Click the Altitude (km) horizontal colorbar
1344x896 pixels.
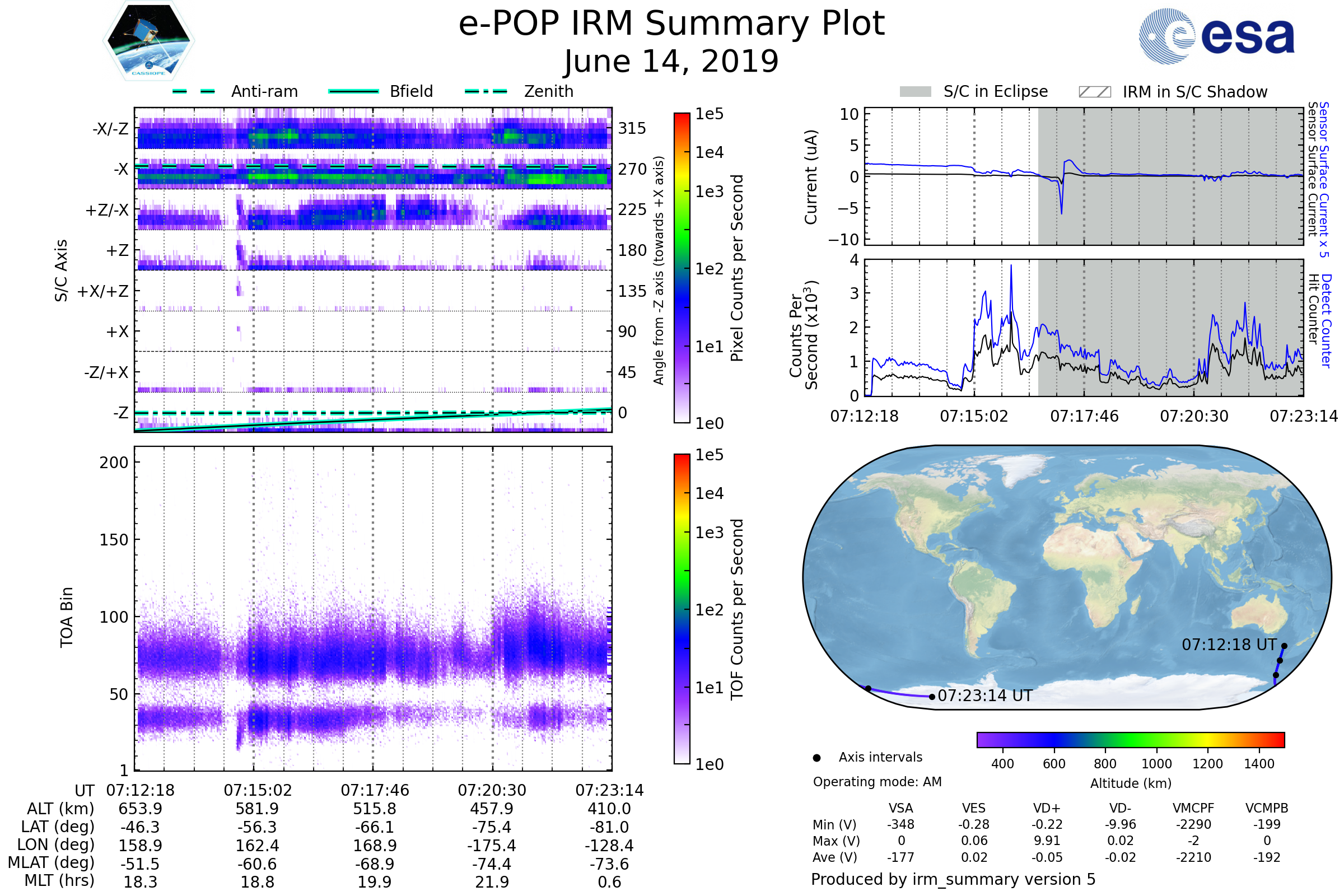point(1130,739)
